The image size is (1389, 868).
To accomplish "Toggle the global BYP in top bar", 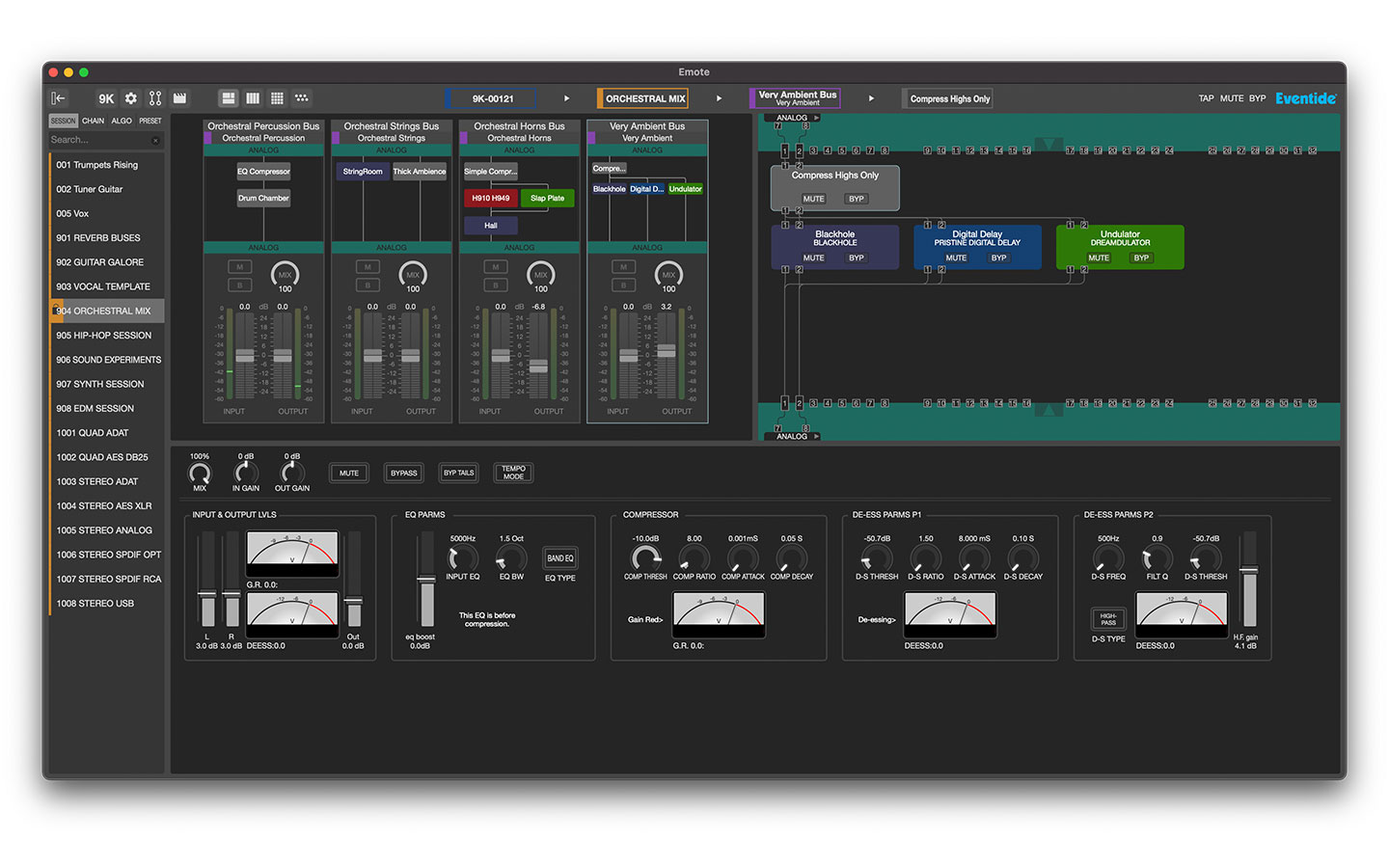I will (x=1257, y=98).
